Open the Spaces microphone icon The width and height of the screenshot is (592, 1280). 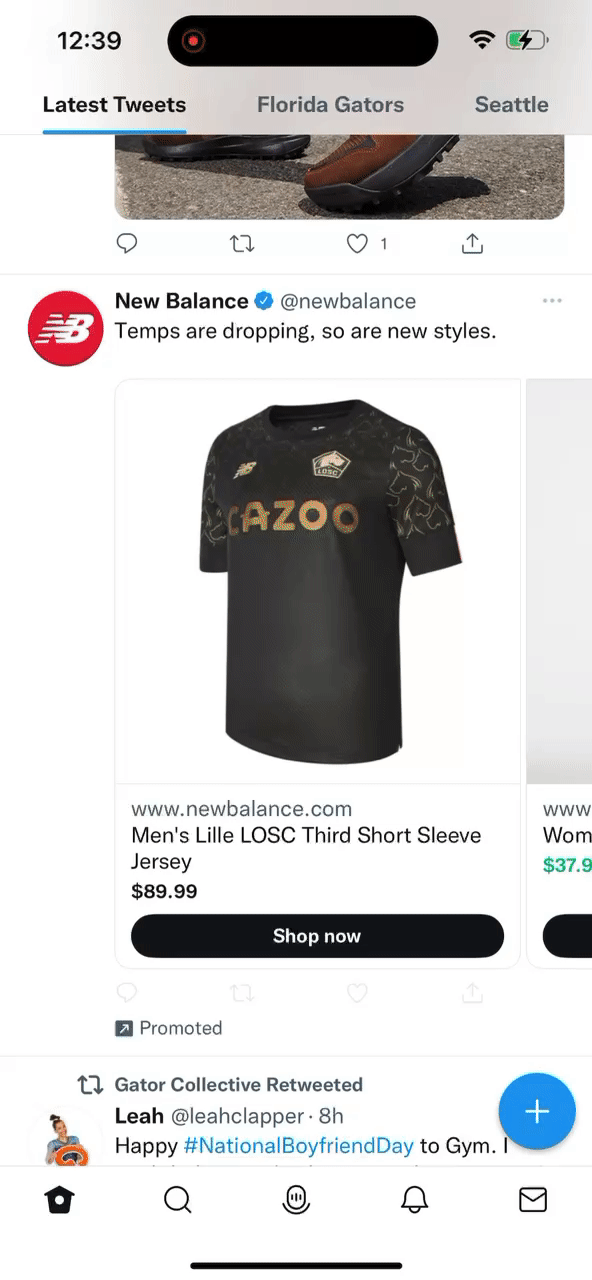point(296,1199)
